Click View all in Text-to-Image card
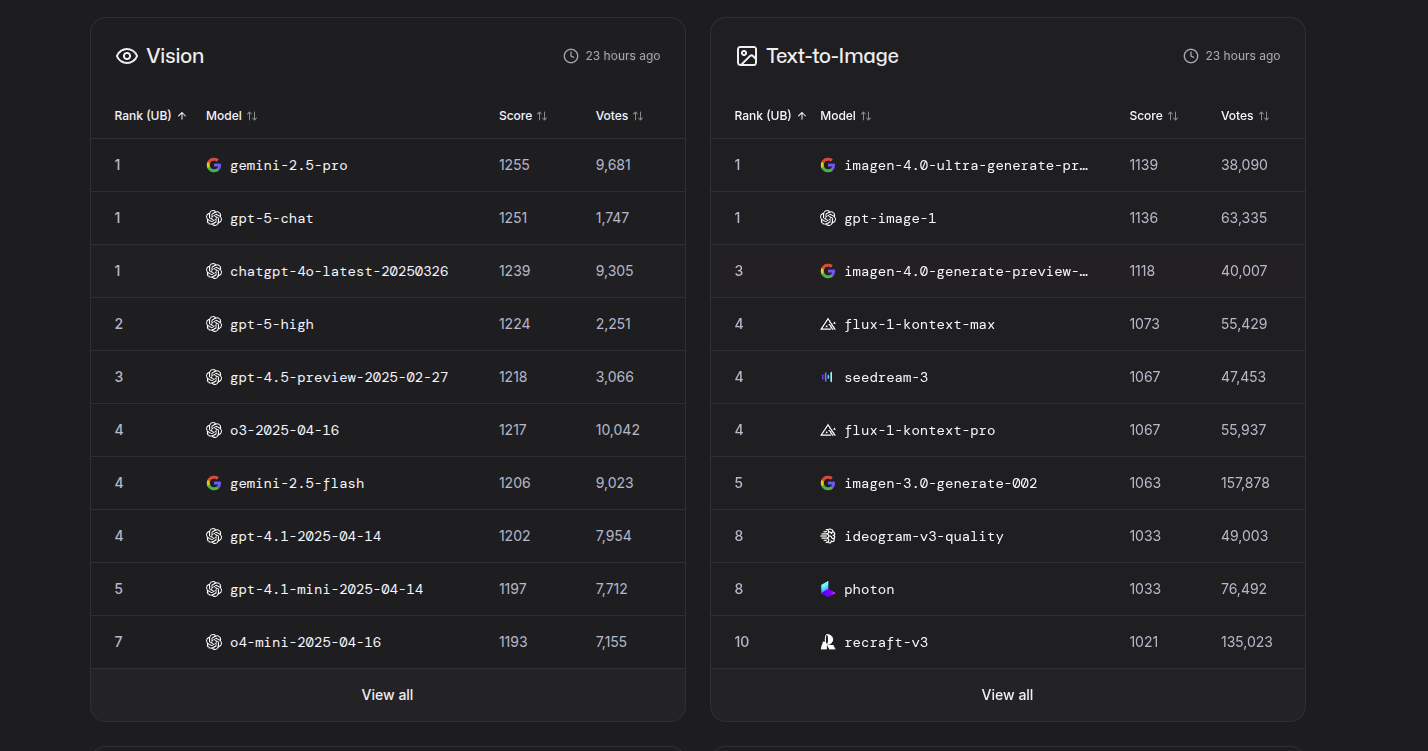Image resolution: width=1428 pixels, height=751 pixels. [1008, 695]
